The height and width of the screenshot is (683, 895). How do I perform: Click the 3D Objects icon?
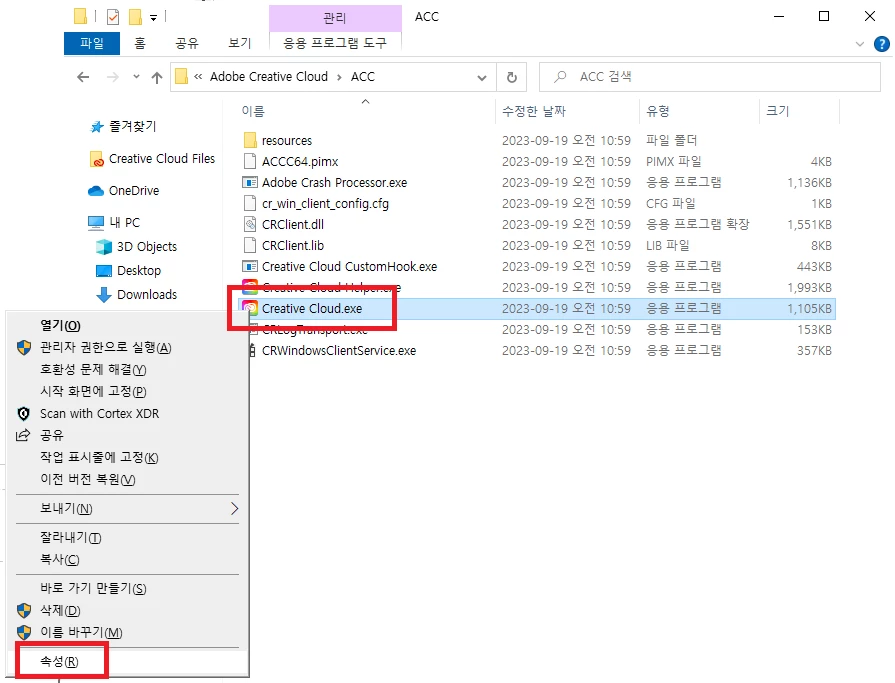pos(104,246)
